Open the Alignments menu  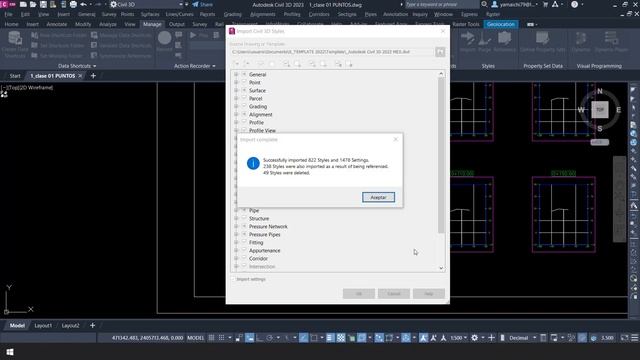pyautogui.click(x=262, y=14)
